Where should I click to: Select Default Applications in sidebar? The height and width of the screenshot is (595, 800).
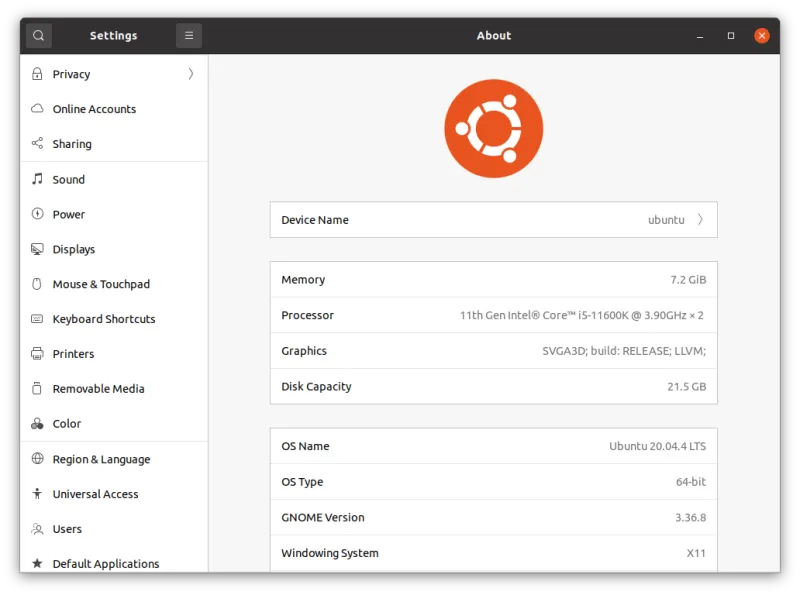coord(106,564)
